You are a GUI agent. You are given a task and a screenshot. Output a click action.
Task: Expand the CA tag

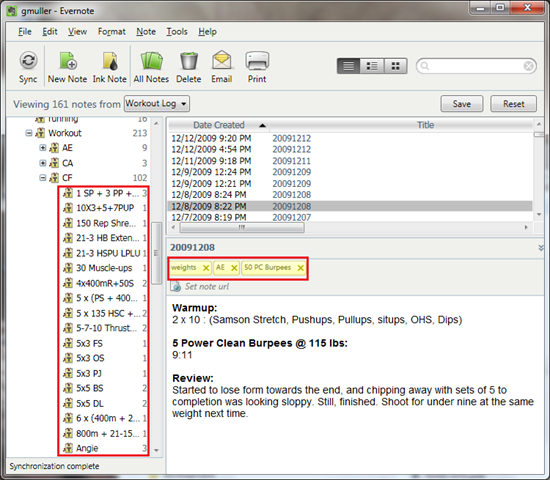pyautogui.click(x=42, y=163)
